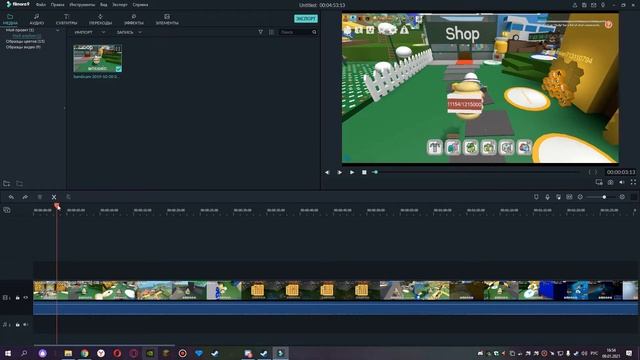Viewport: 640px width, 360px height.
Task: Lock video track 1
Action: [17, 298]
